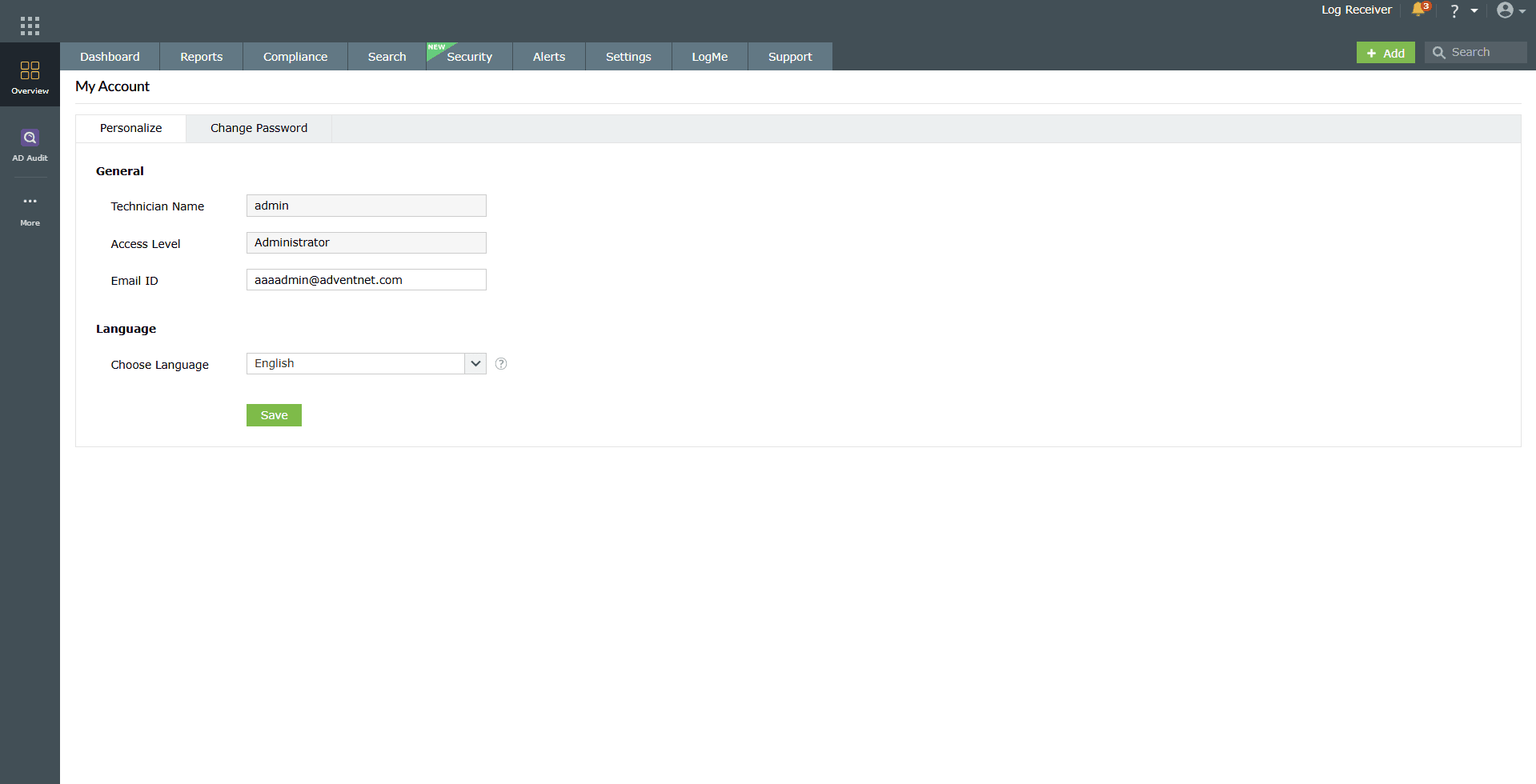Click the General section heading

120,171
